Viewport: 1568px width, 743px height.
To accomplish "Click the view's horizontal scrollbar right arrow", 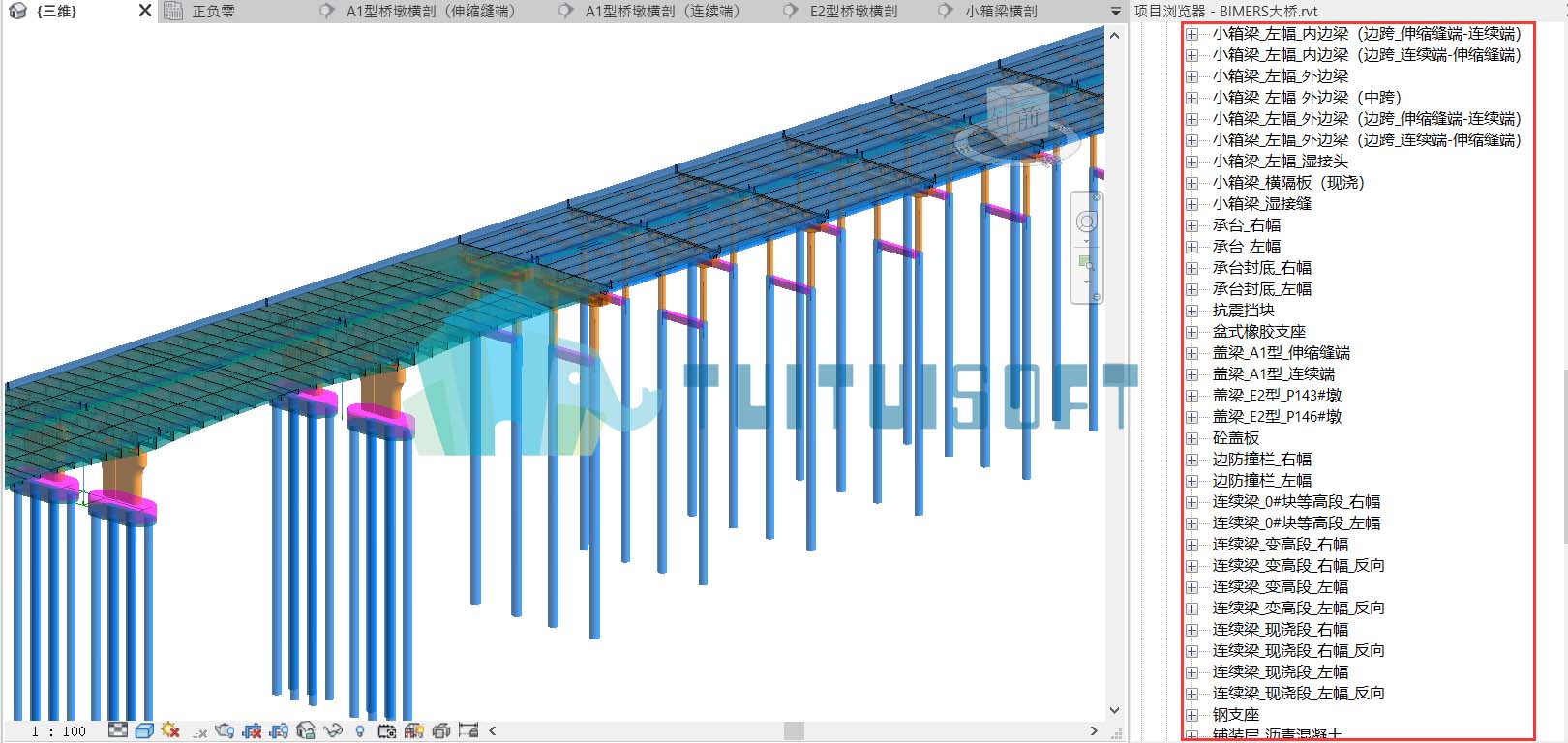I will pos(1094,730).
